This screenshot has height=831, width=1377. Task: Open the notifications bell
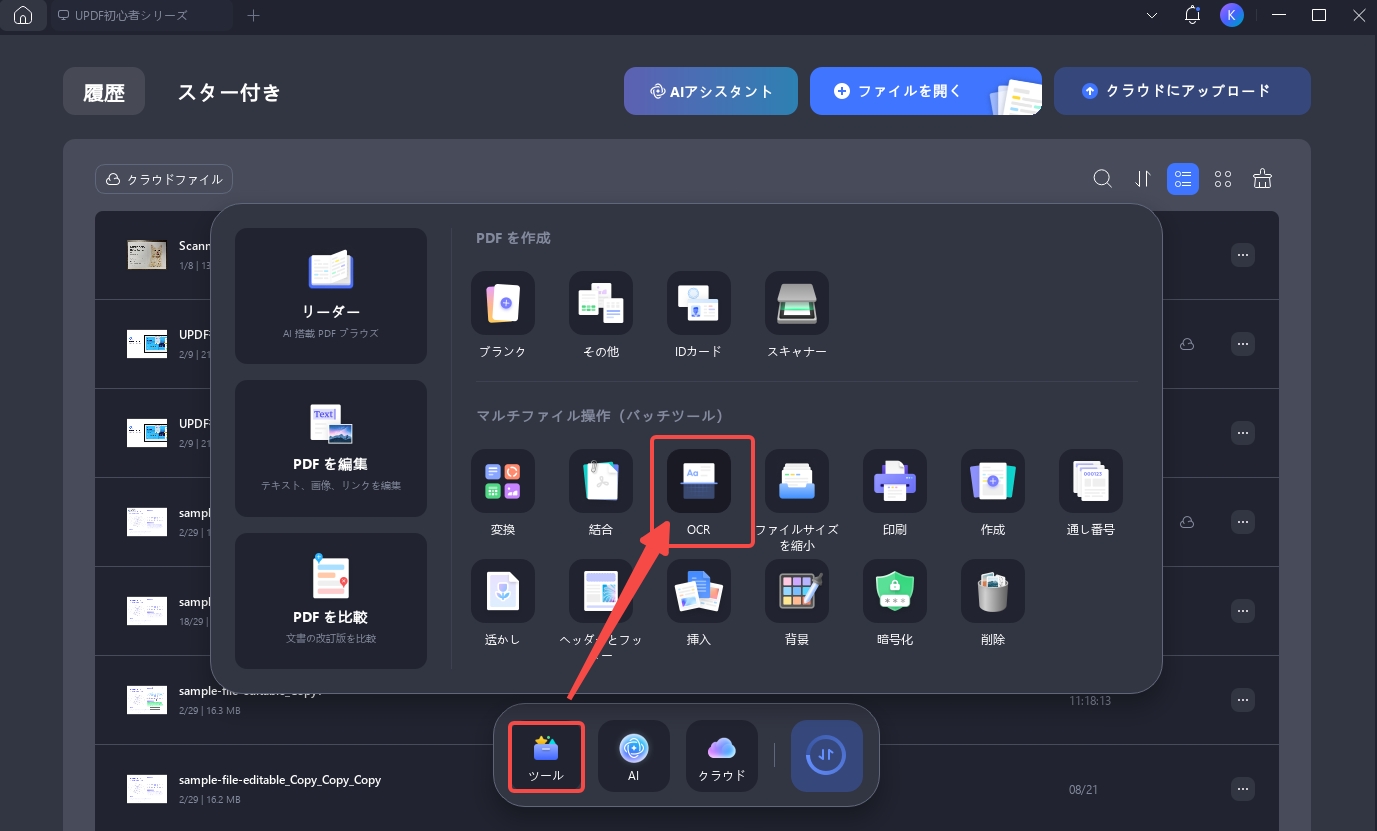[1192, 15]
